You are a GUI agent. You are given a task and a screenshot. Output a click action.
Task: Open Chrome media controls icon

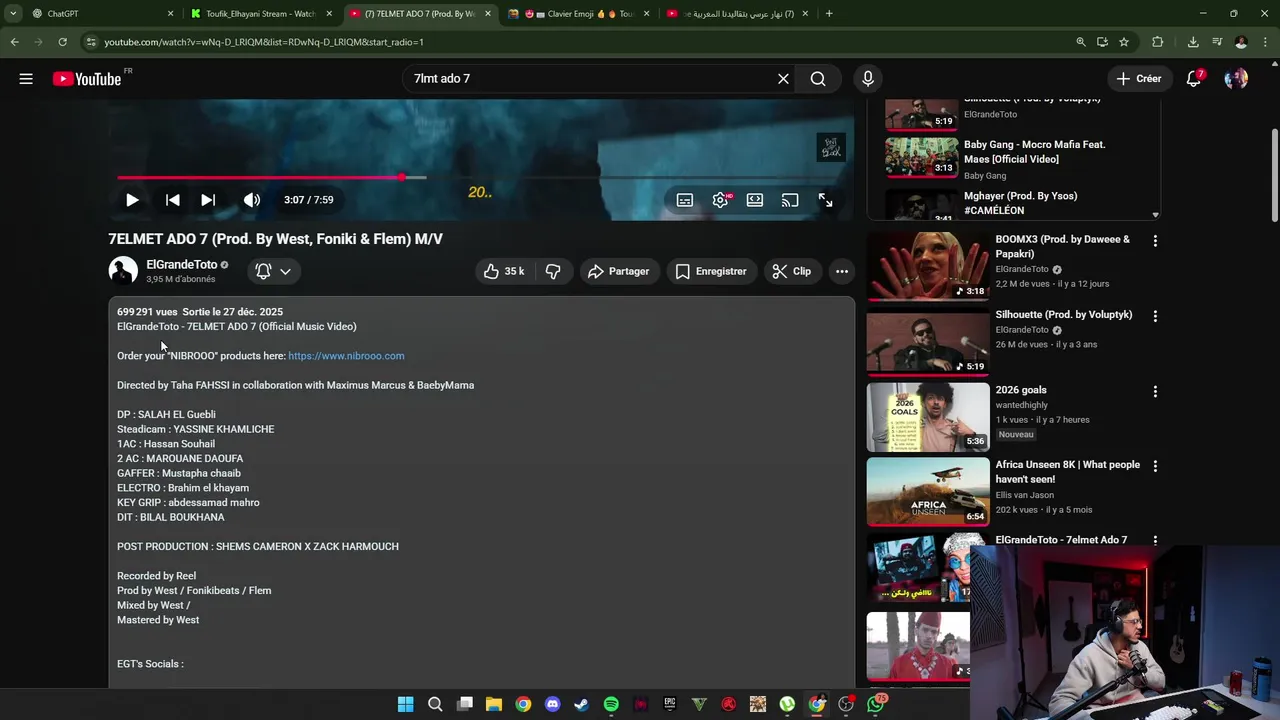pyautogui.click(x=1217, y=42)
